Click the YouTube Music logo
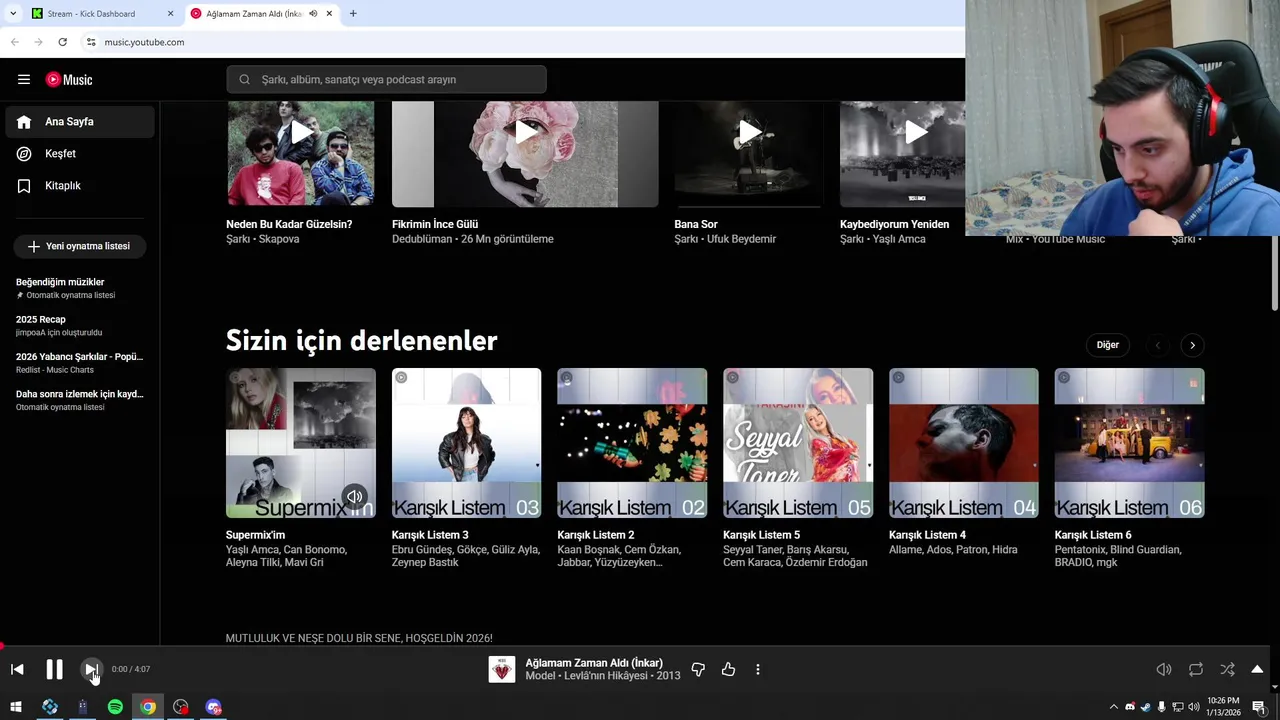1280x720 pixels. click(69, 80)
